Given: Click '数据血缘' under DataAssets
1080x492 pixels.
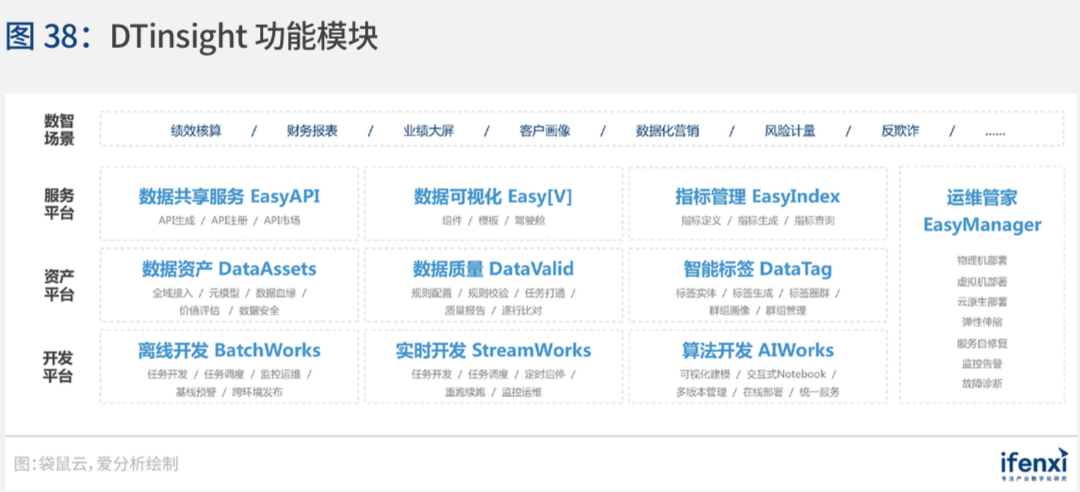Looking at the screenshot, I should (276, 293).
